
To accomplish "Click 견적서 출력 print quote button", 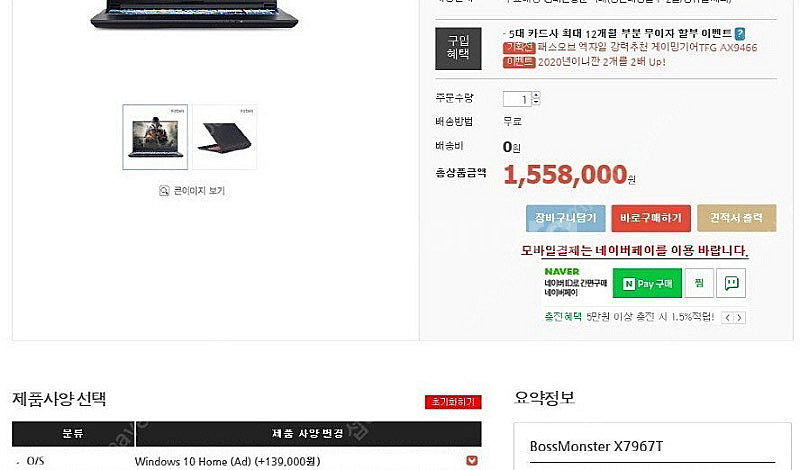I will [x=737, y=218].
